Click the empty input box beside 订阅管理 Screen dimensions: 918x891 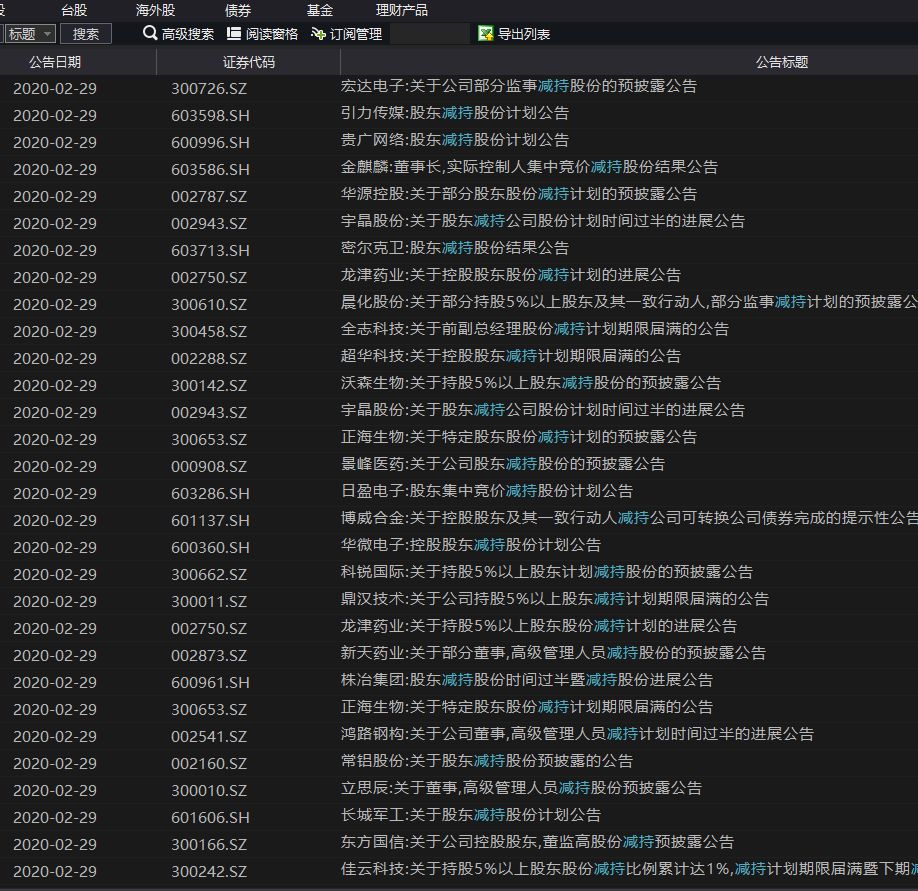[x=429, y=34]
